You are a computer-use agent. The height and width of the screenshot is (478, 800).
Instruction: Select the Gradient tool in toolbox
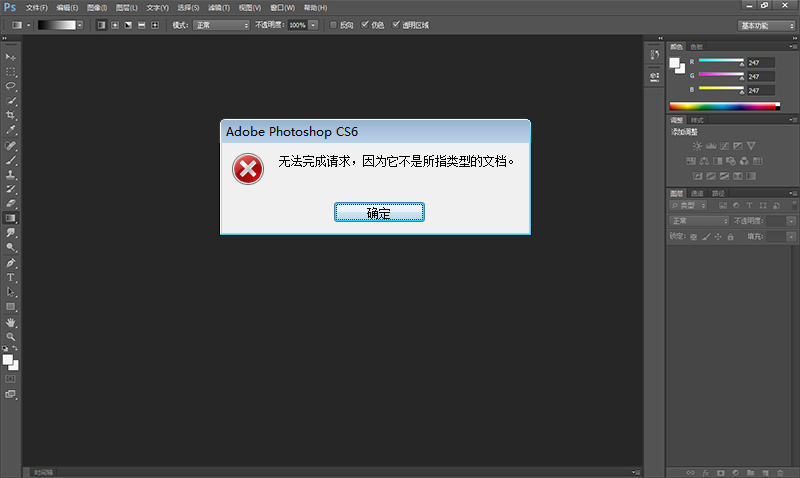click(x=10, y=218)
